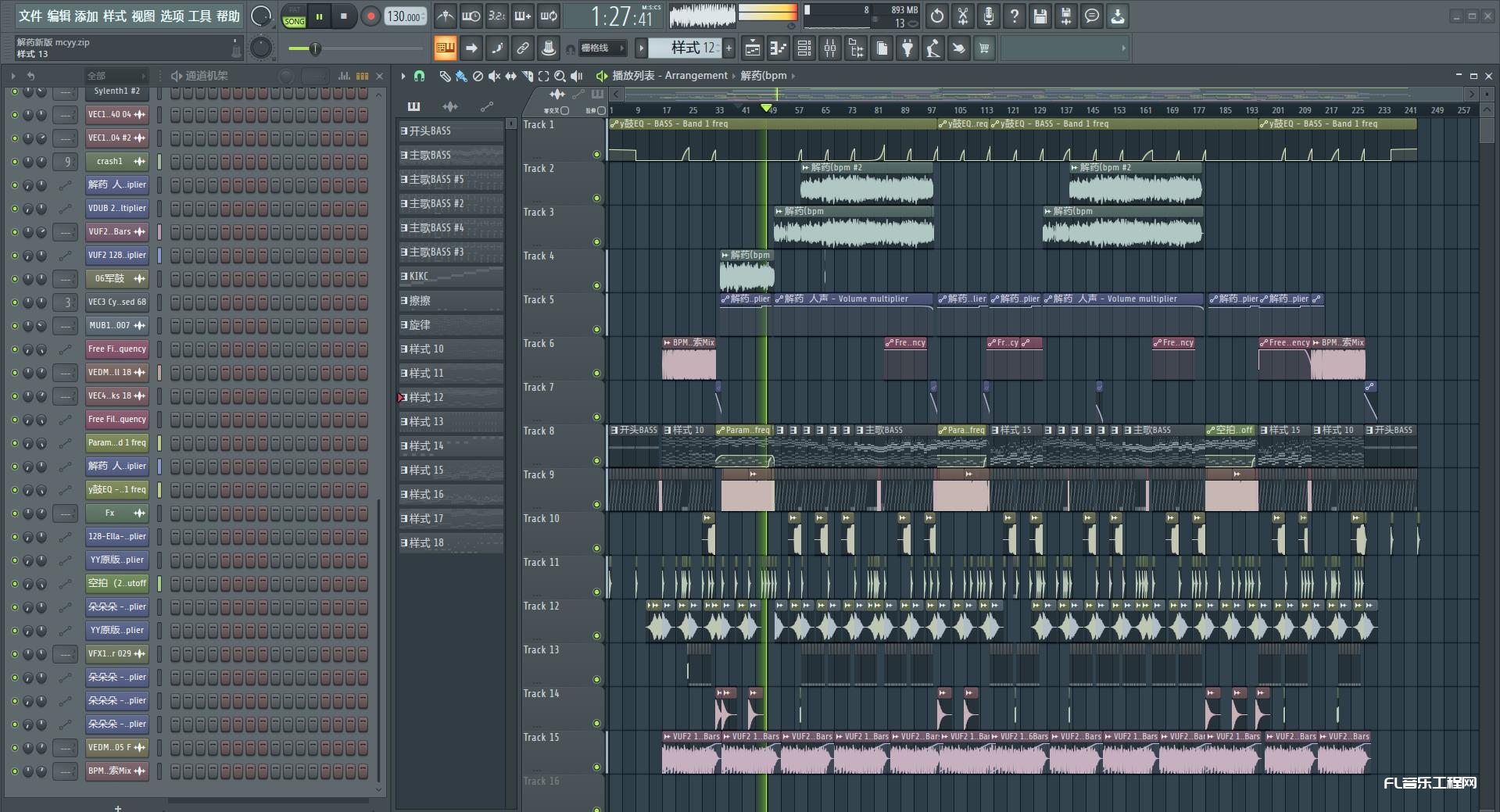Click the main volume slider handle
This screenshot has height=812, width=1500.
315,48
